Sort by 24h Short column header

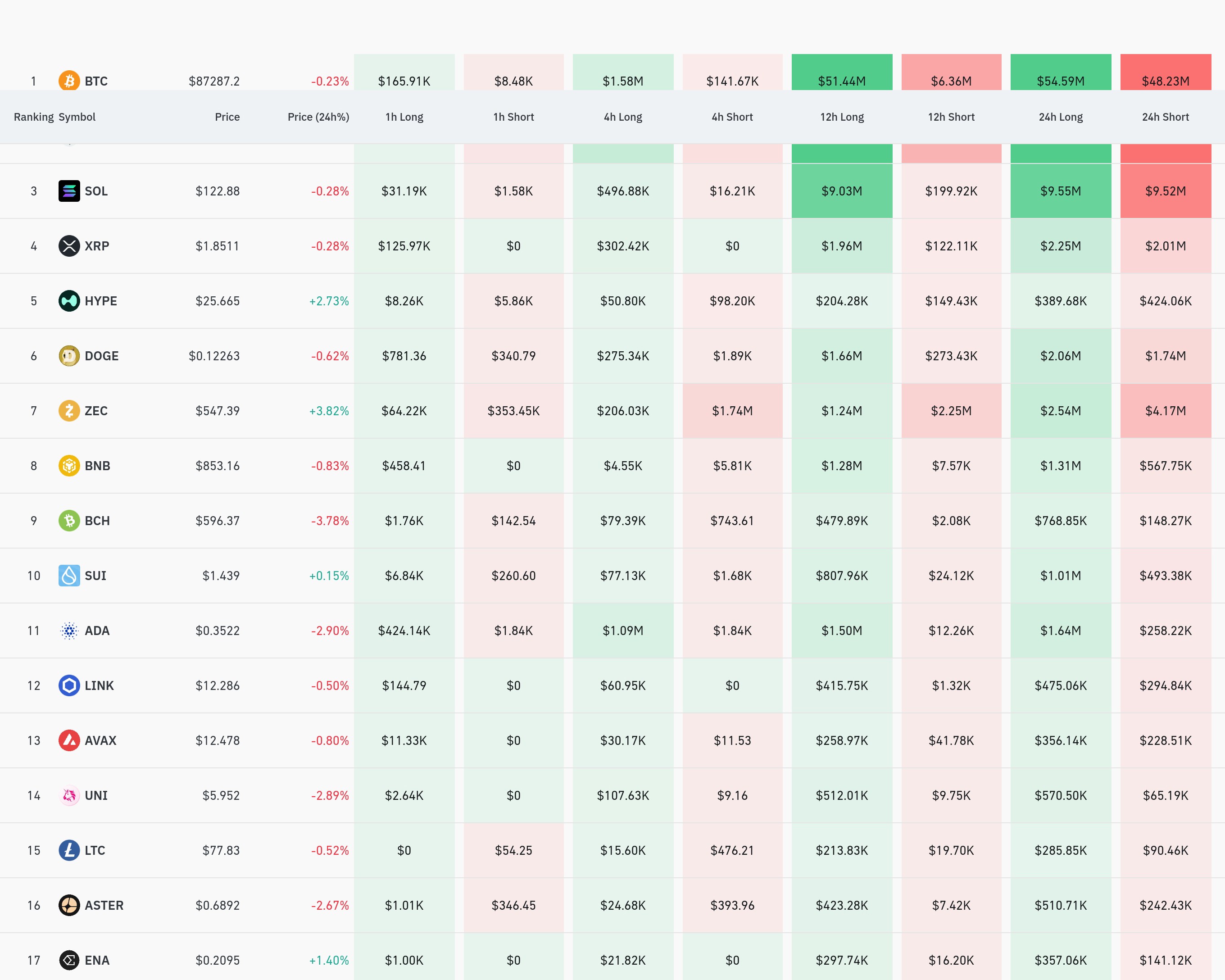click(x=1165, y=117)
